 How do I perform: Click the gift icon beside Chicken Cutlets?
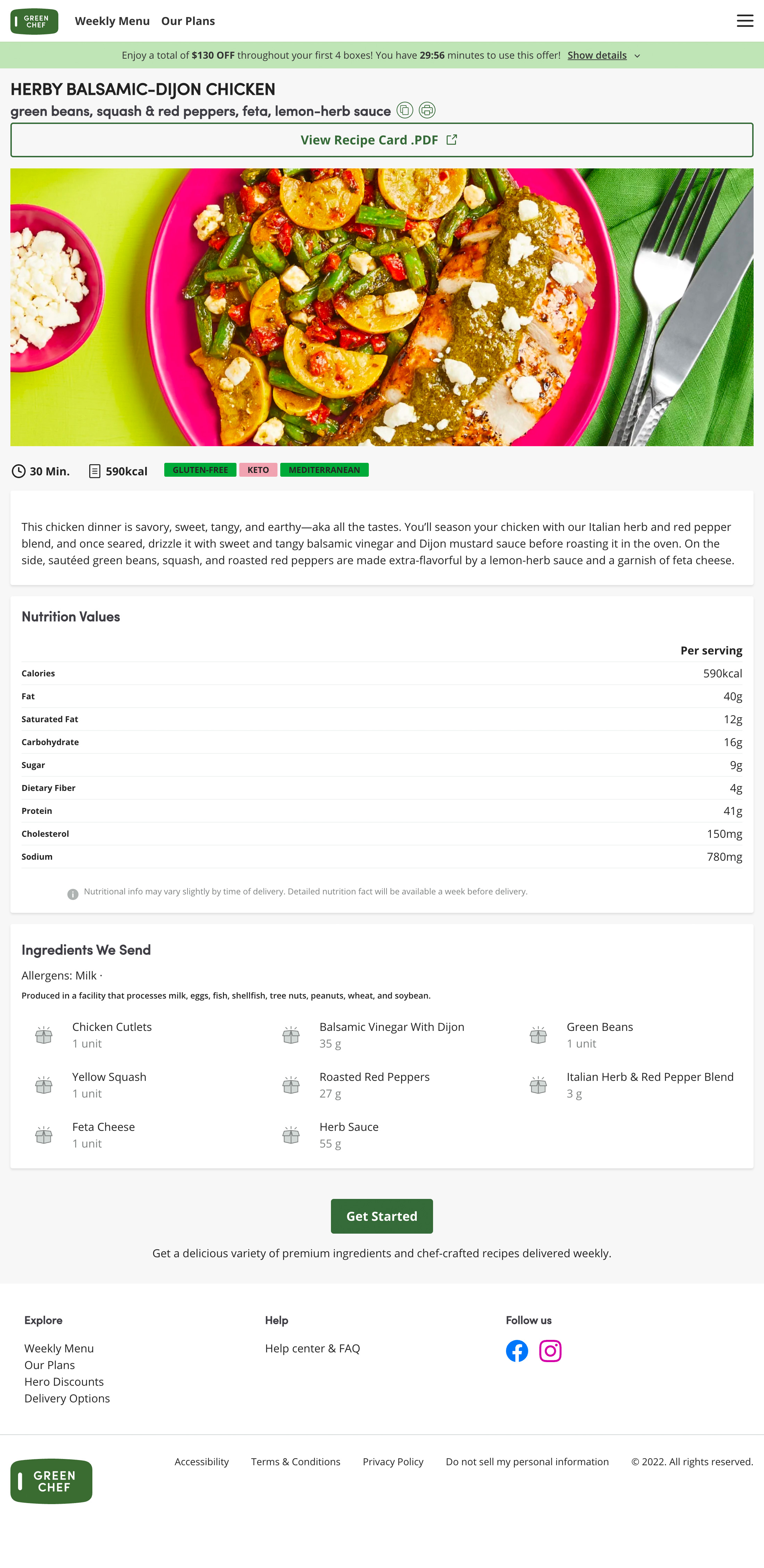point(43,1035)
